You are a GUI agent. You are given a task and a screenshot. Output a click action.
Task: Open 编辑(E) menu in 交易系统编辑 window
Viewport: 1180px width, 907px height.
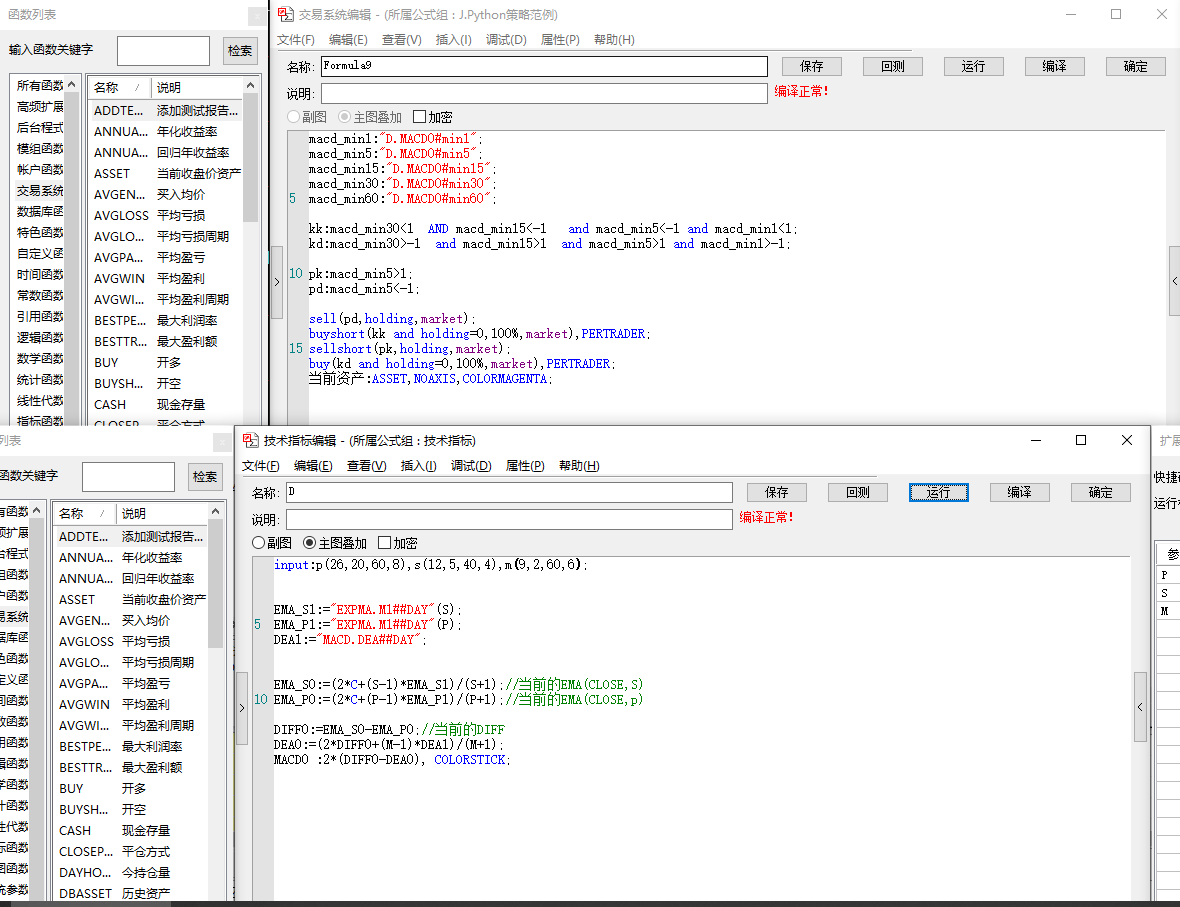point(348,40)
